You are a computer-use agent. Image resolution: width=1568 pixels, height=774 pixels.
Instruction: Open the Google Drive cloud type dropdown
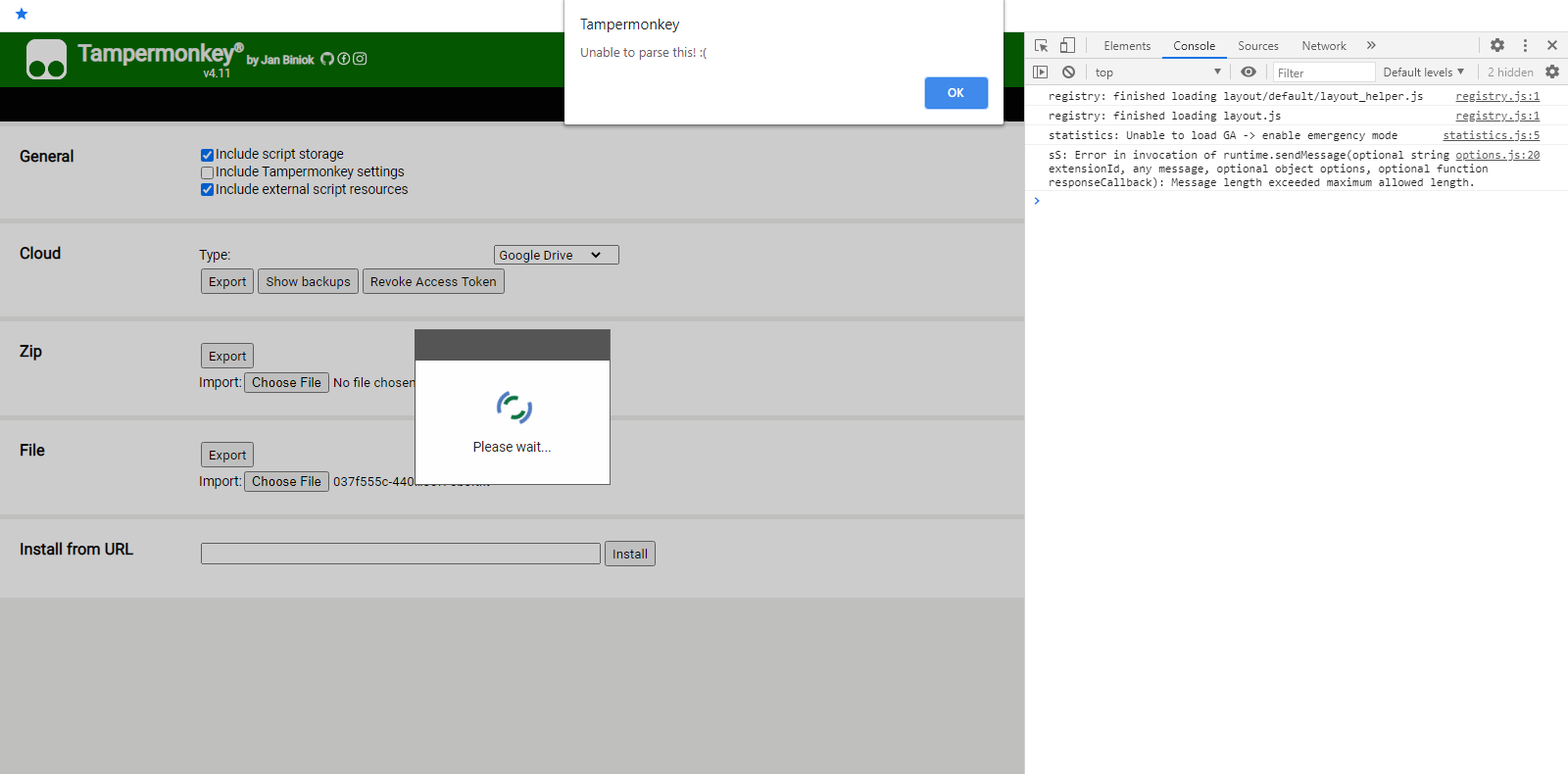coord(556,255)
